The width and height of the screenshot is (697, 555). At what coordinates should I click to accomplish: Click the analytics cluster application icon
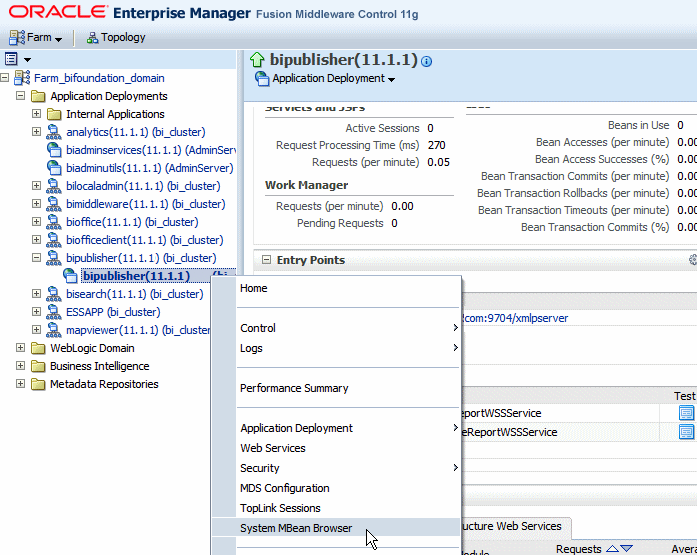(54, 132)
